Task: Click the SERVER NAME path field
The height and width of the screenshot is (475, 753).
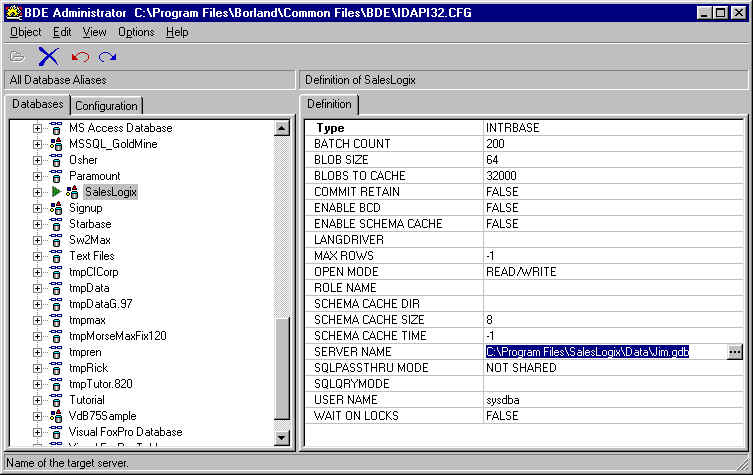Action: (x=606, y=352)
